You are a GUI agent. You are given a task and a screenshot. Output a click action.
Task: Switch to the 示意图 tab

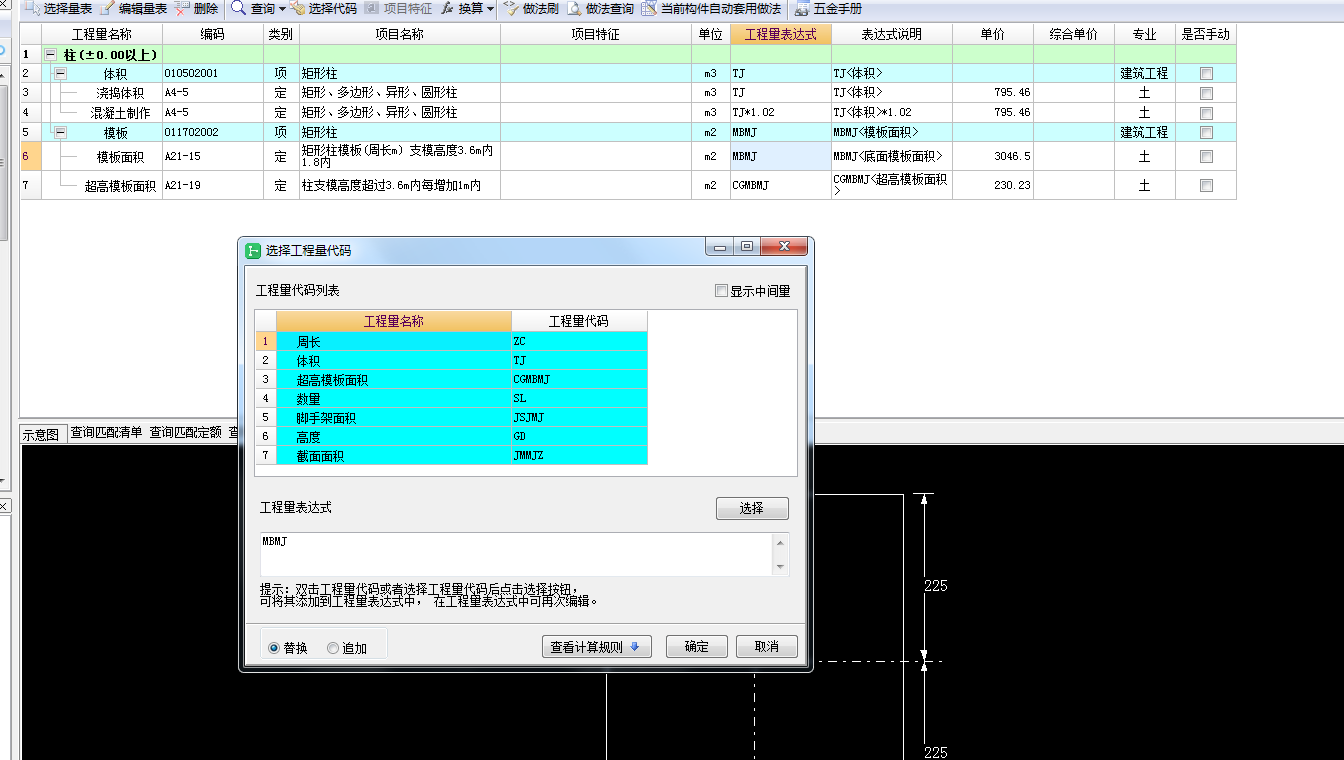(41, 434)
